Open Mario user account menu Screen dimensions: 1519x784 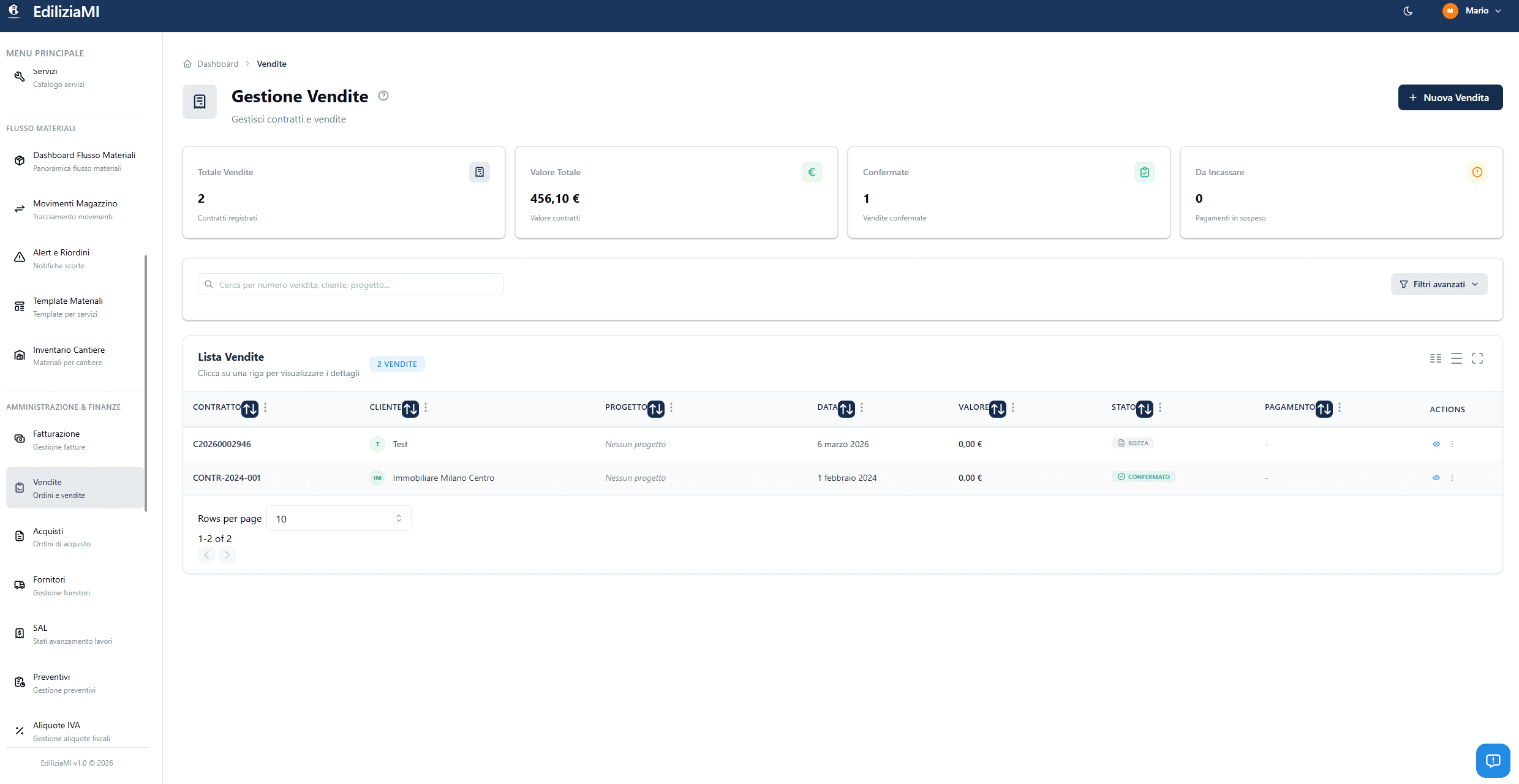click(1477, 11)
